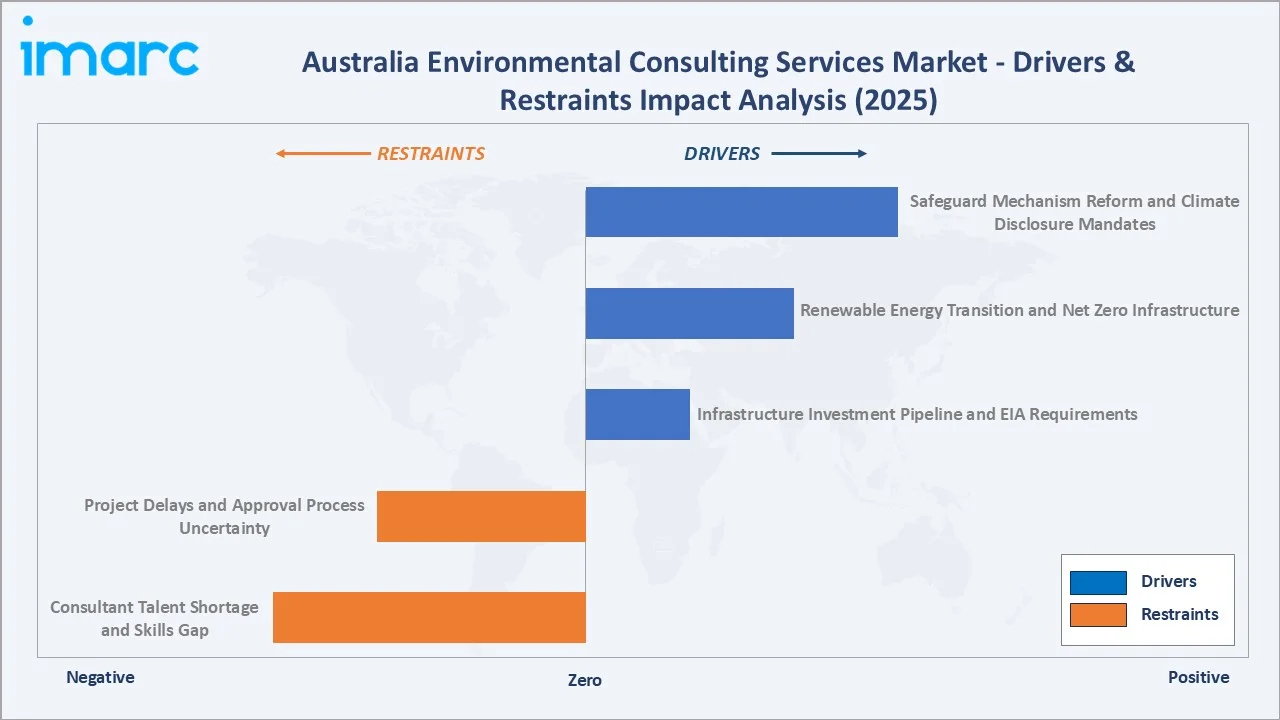Viewport: 1280px width, 720px height.
Task: Select the Consultant Talent Shortage orange bar
Action: coord(429,617)
